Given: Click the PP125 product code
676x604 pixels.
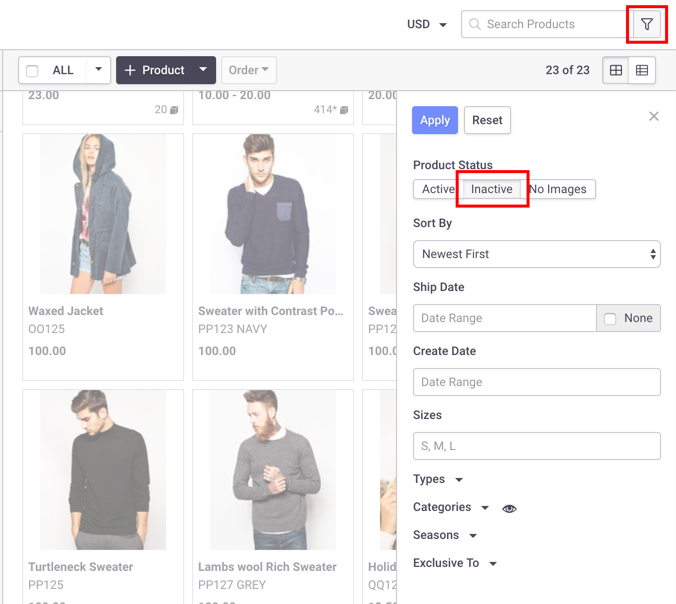Looking at the screenshot, I should click(x=46, y=585).
